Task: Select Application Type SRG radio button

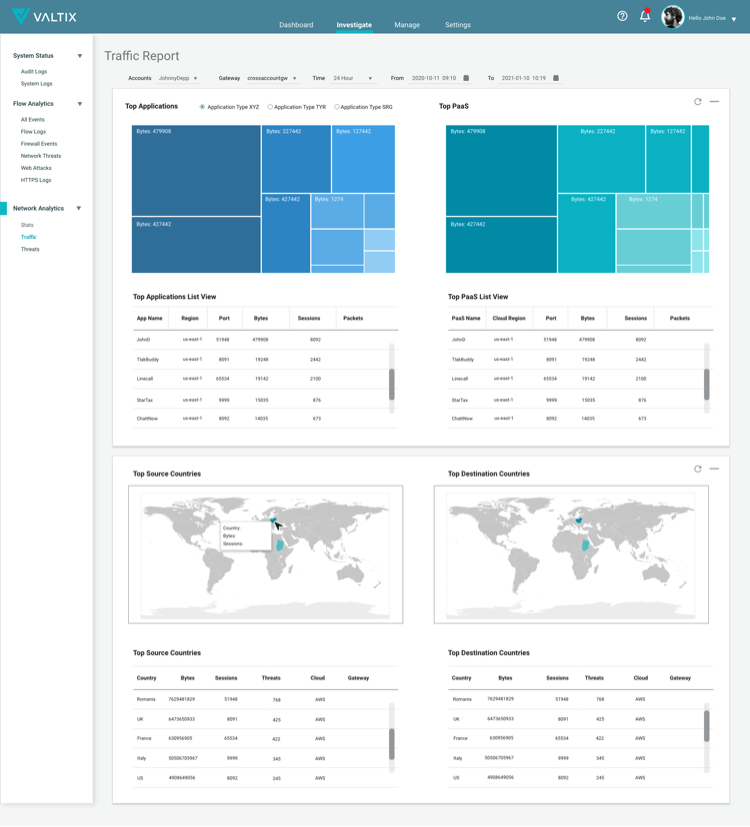Action: [x=336, y=107]
